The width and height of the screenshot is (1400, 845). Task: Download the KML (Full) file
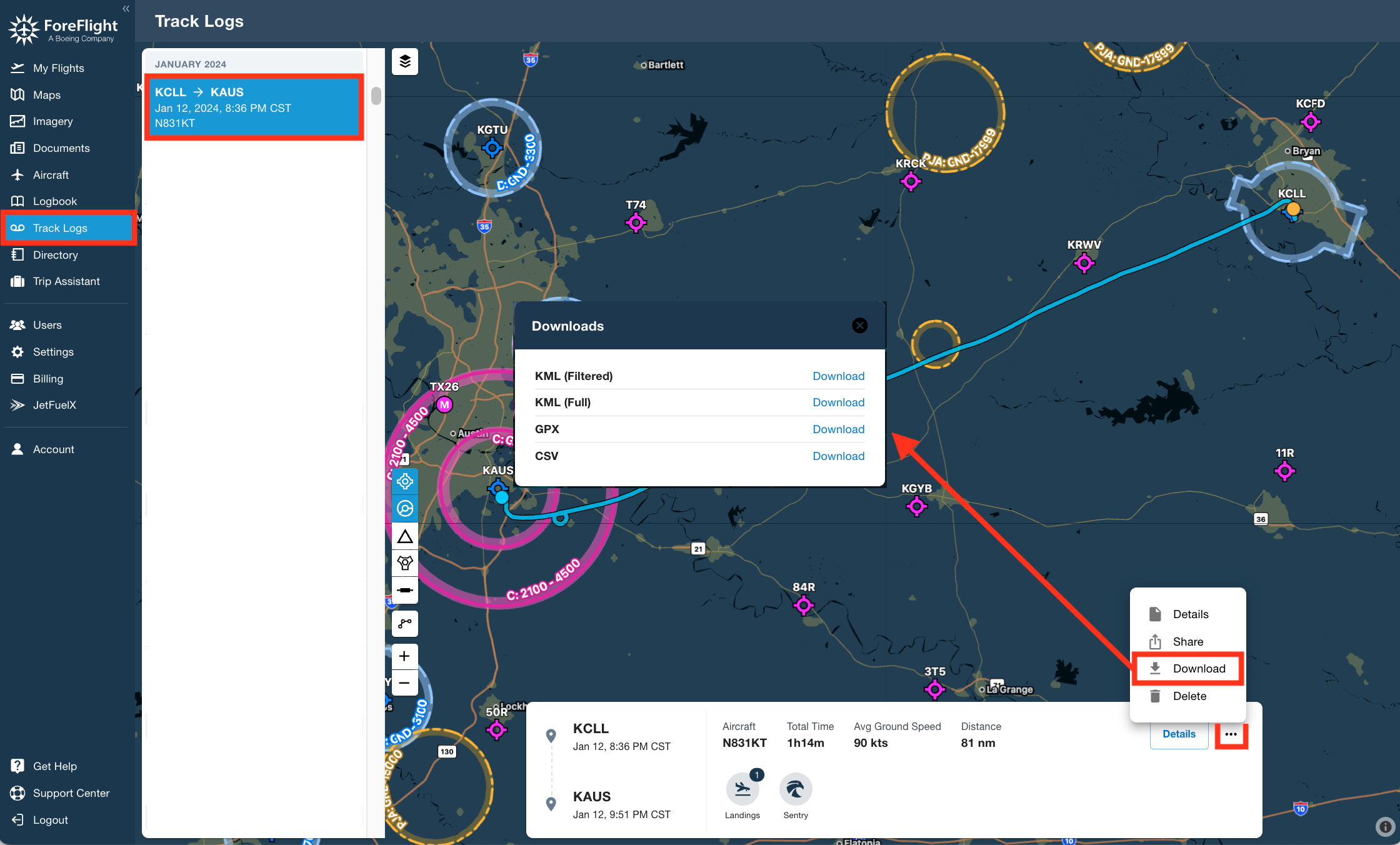coord(838,402)
